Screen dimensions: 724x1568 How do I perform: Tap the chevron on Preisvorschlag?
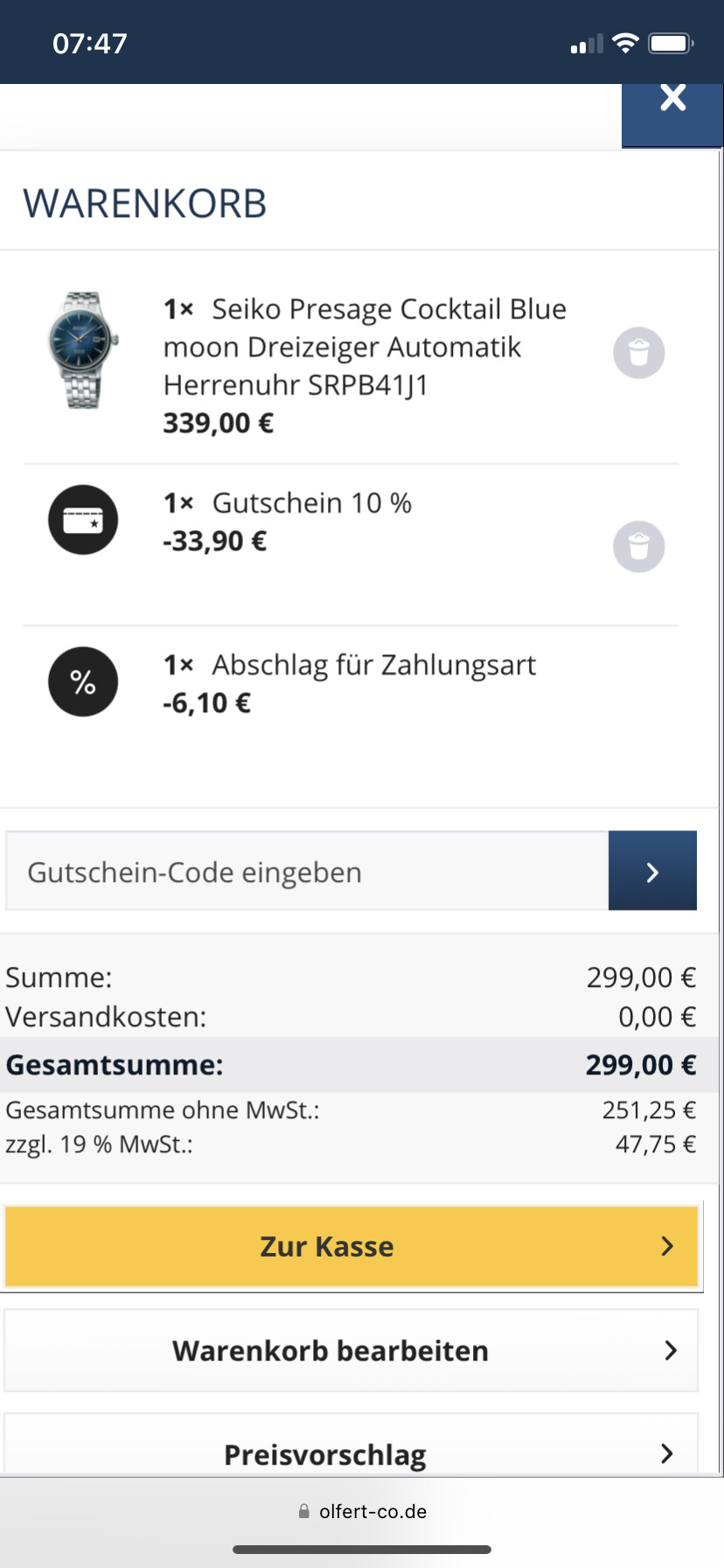(667, 1453)
